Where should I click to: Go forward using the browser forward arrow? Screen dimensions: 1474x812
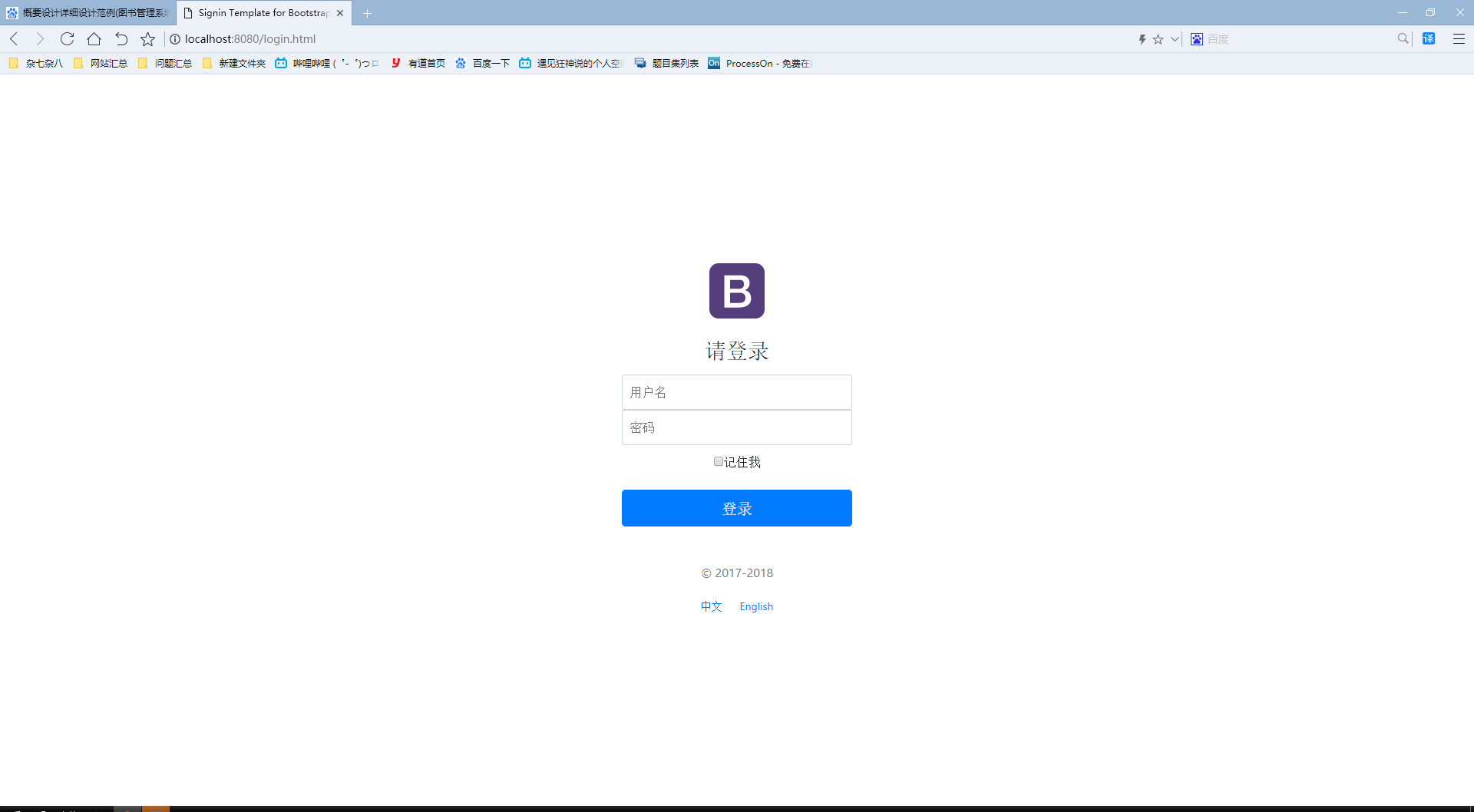[40, 39]
